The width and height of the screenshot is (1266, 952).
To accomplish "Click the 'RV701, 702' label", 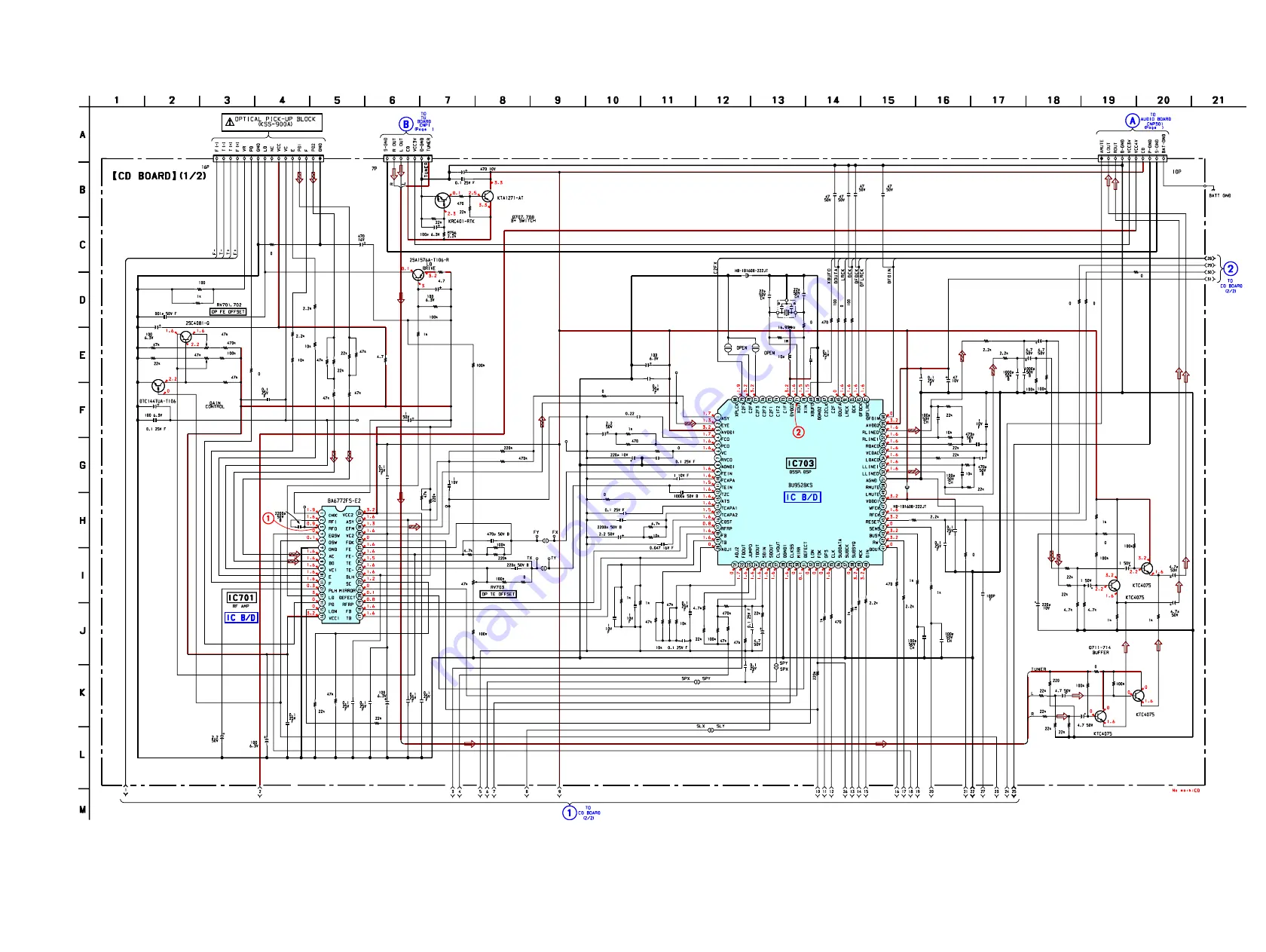I will pos(229,305).
